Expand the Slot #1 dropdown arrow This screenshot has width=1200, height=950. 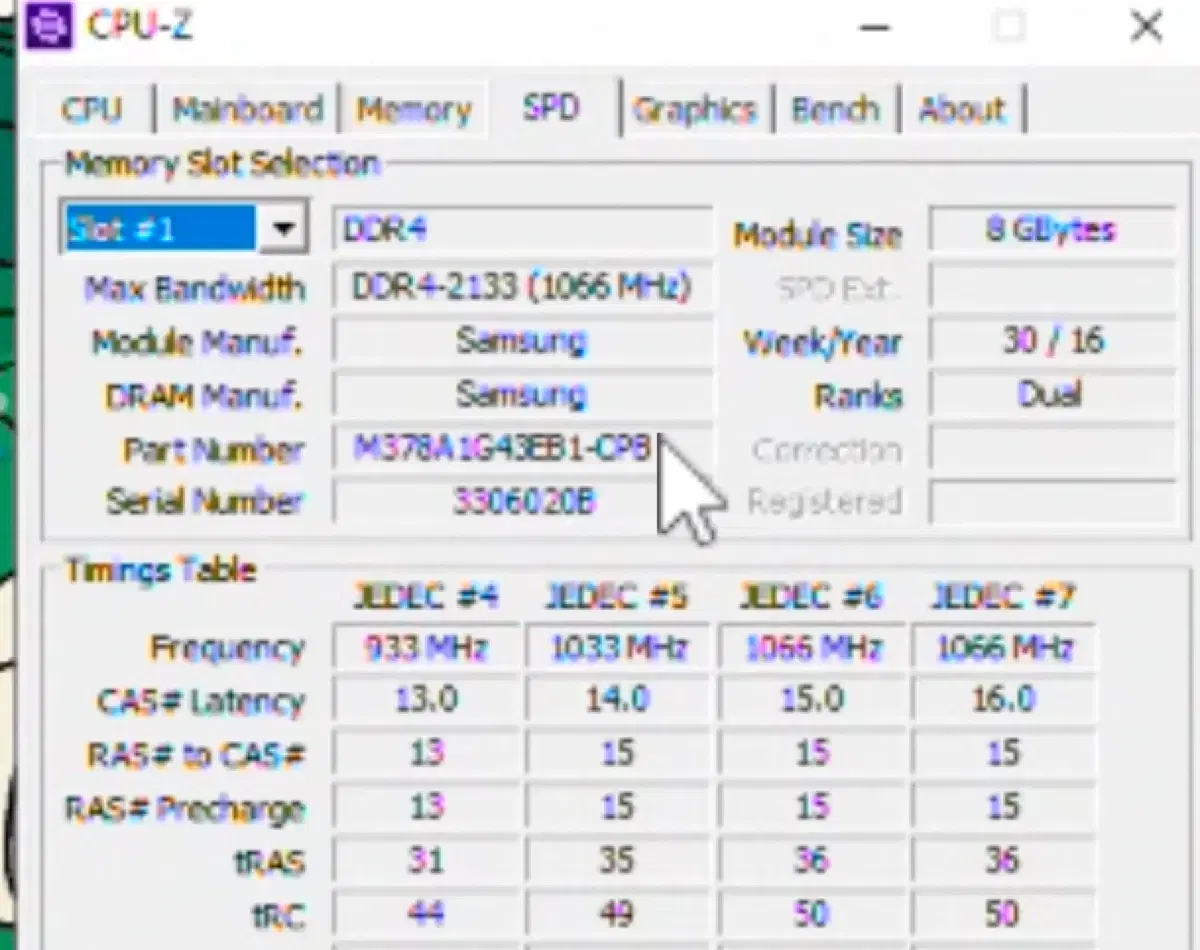tap(283, 229)
